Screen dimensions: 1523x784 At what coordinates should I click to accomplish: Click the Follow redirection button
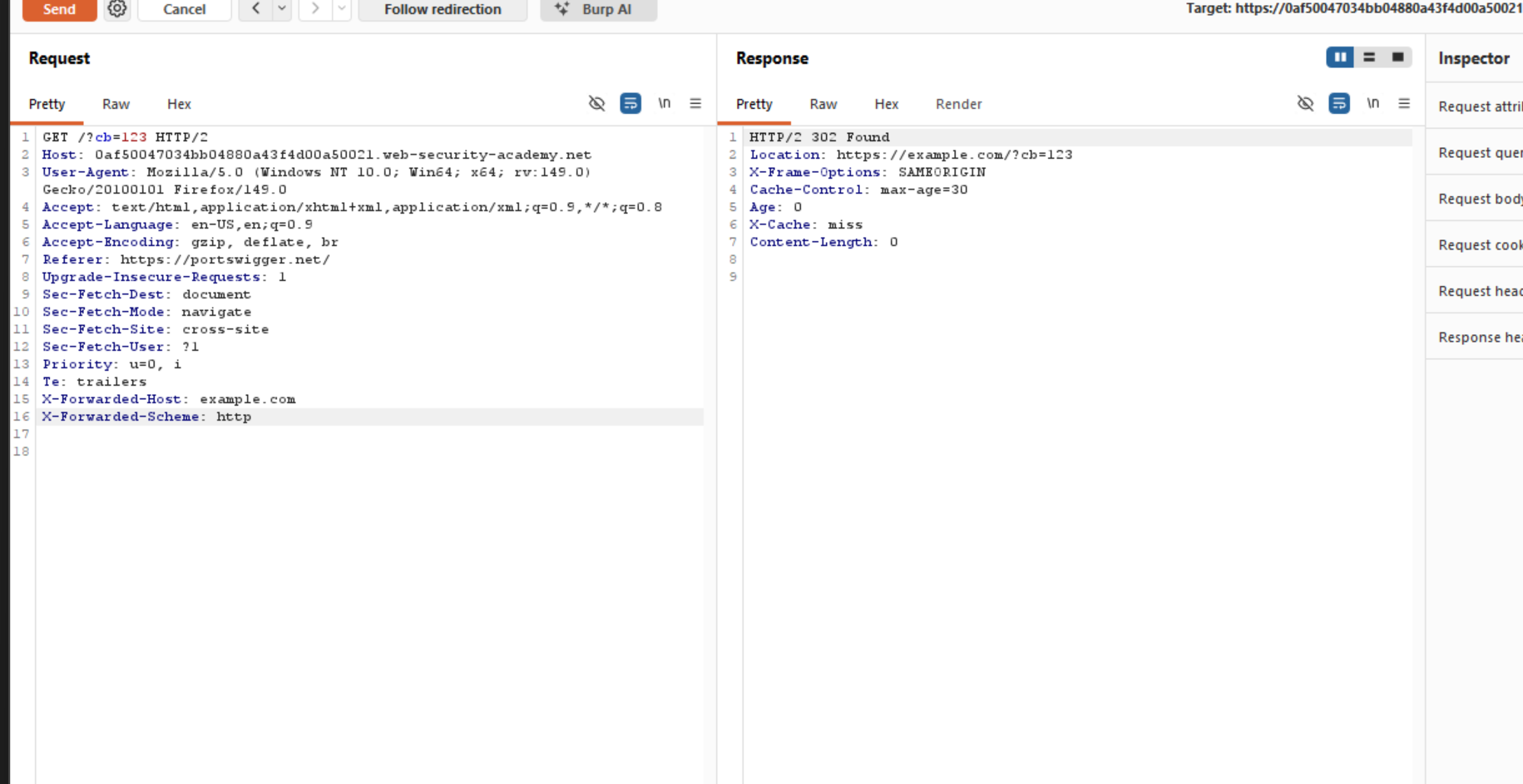[x=443, y=9]
